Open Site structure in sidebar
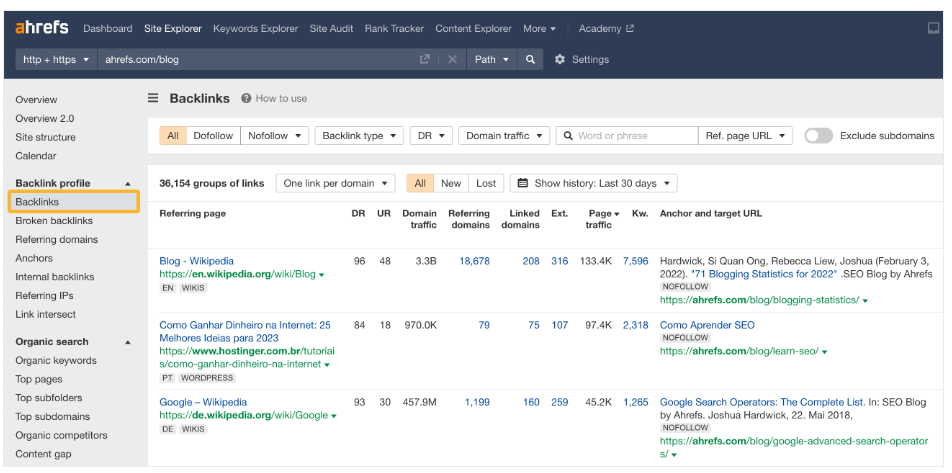Viewport: 952px width, 473px height. click(46, 137)
